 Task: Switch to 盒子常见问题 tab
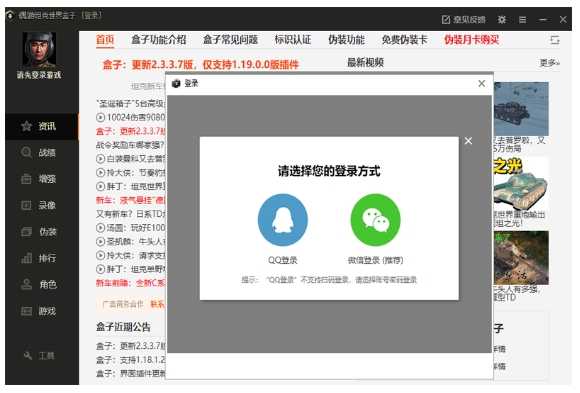[x=230, y=40]
